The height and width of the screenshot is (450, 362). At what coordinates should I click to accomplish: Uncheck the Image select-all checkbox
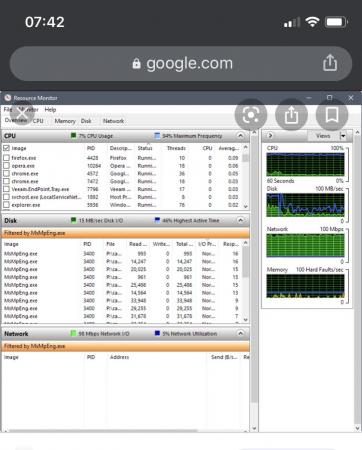pyautogui.click(x=6, y=148)
